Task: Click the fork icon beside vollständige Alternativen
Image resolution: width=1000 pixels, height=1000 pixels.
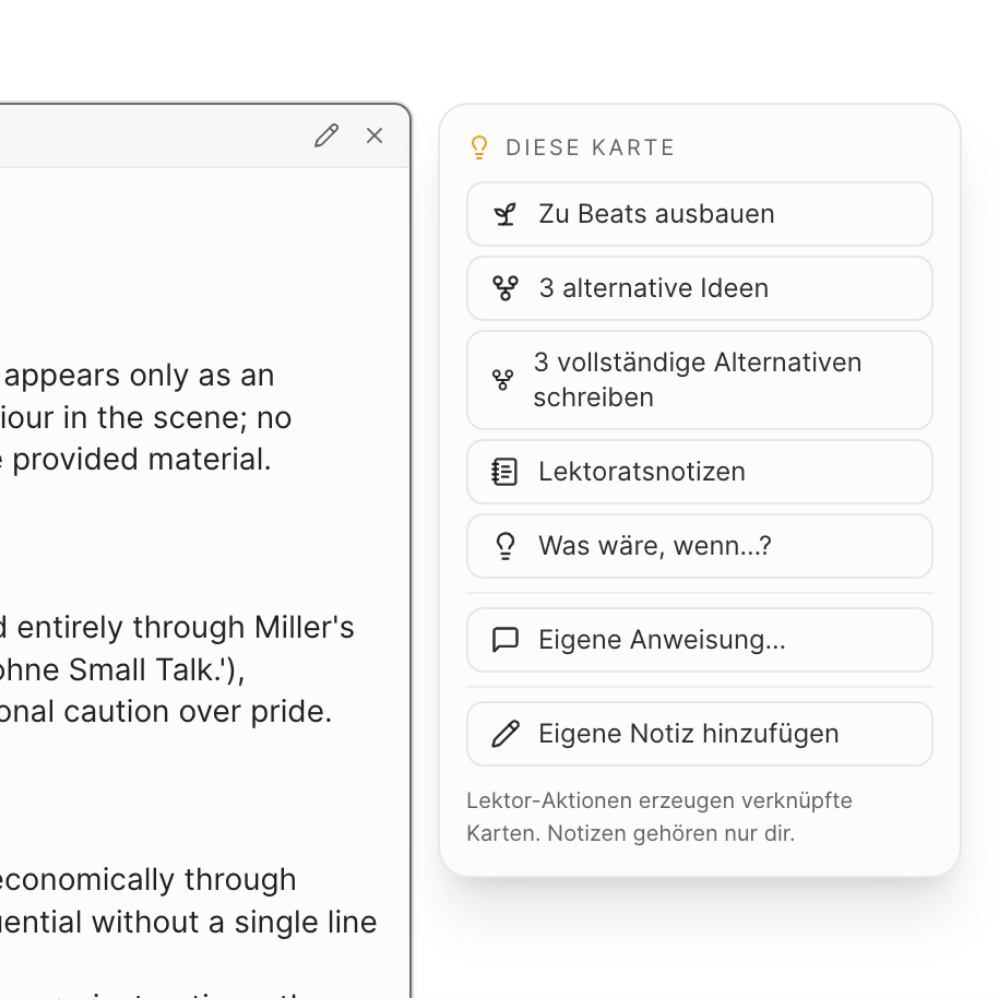Action: [503, 380]
